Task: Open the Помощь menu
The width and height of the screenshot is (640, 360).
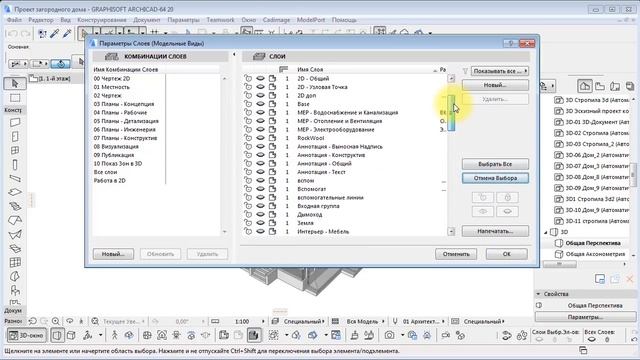Action: coord(344,20)
